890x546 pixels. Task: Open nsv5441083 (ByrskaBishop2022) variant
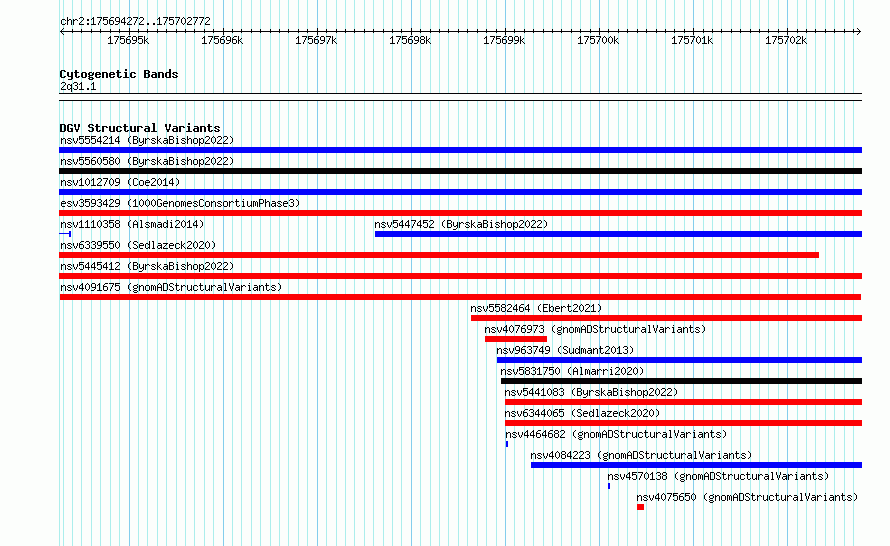click(591, 392)
